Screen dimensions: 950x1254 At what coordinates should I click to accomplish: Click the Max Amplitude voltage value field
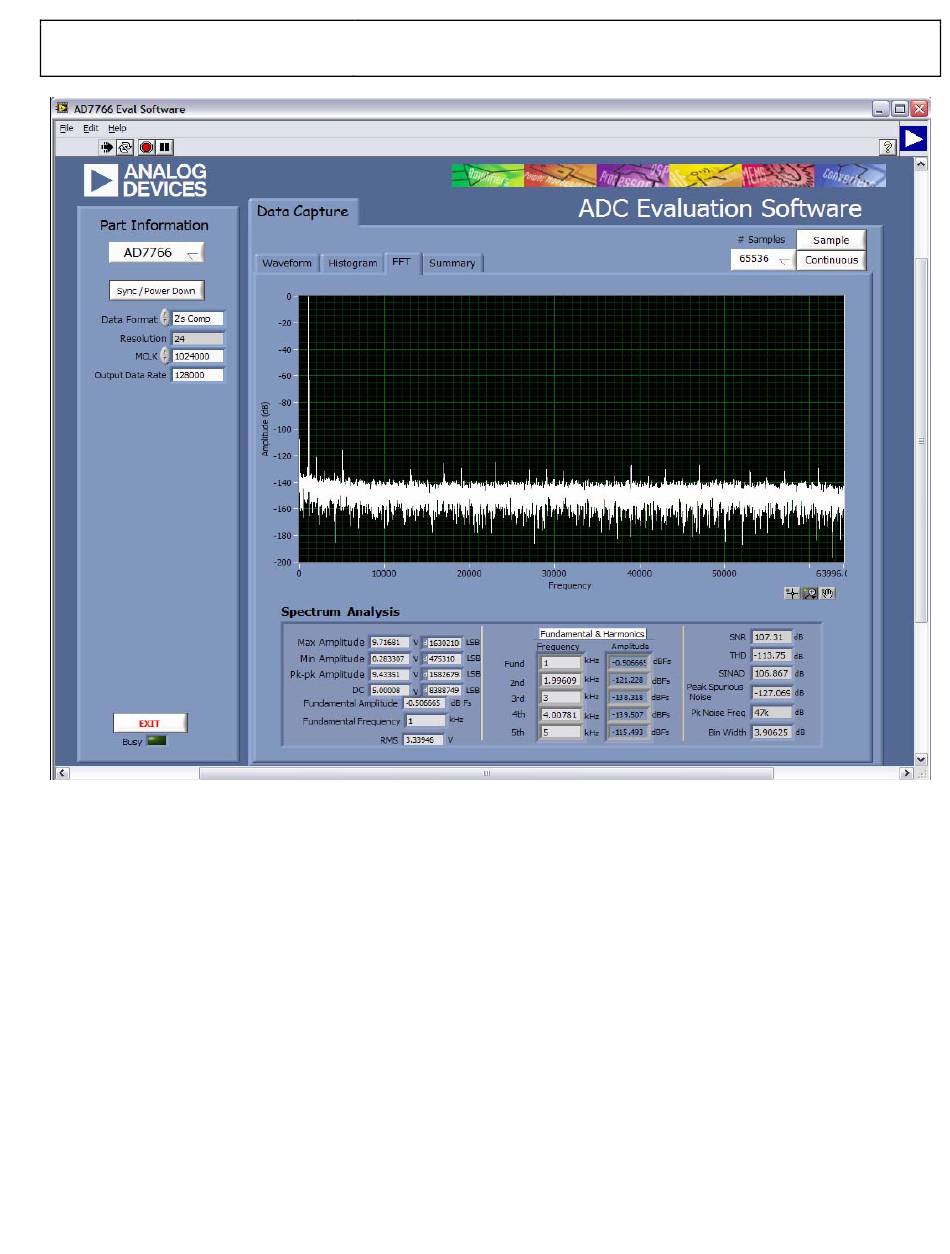tap(390, 642)
